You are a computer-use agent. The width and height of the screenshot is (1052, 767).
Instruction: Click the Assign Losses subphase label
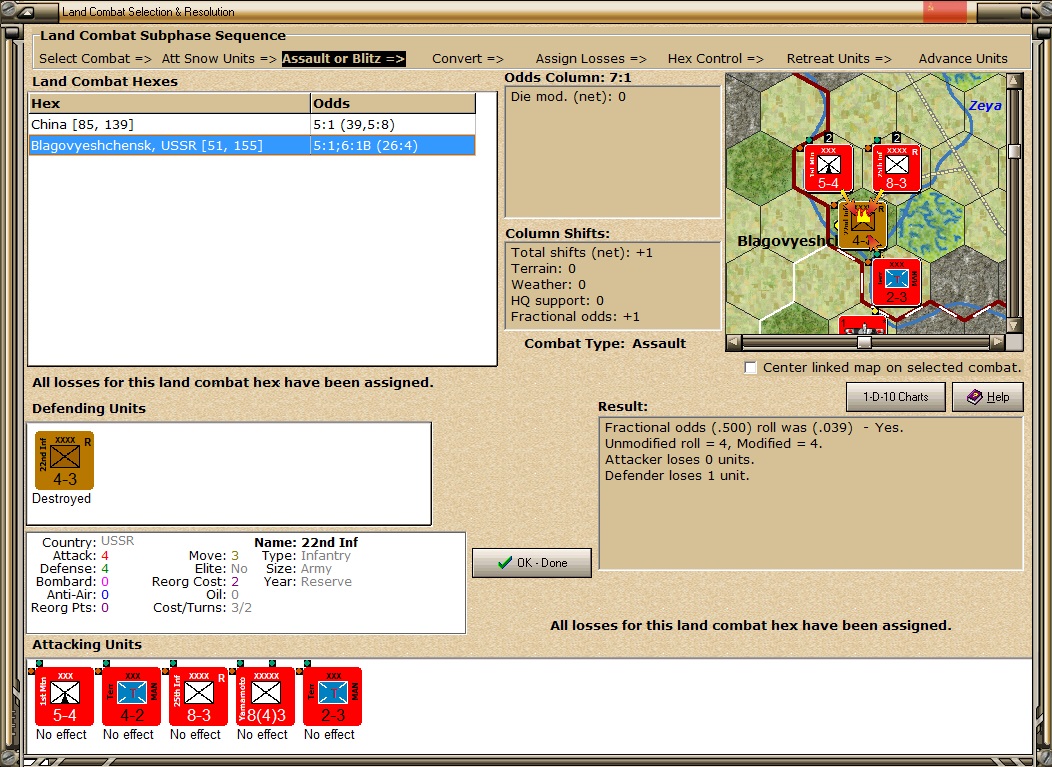pos(591,58)
